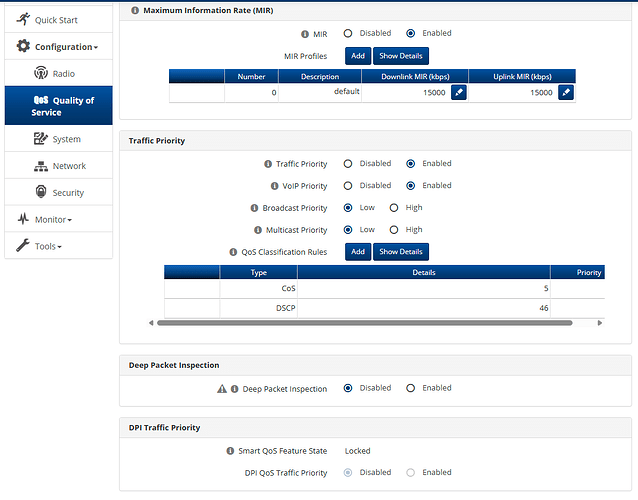Click the Configuration gear icon
Screen dimensions: 638x500
(x=23, y=46)
